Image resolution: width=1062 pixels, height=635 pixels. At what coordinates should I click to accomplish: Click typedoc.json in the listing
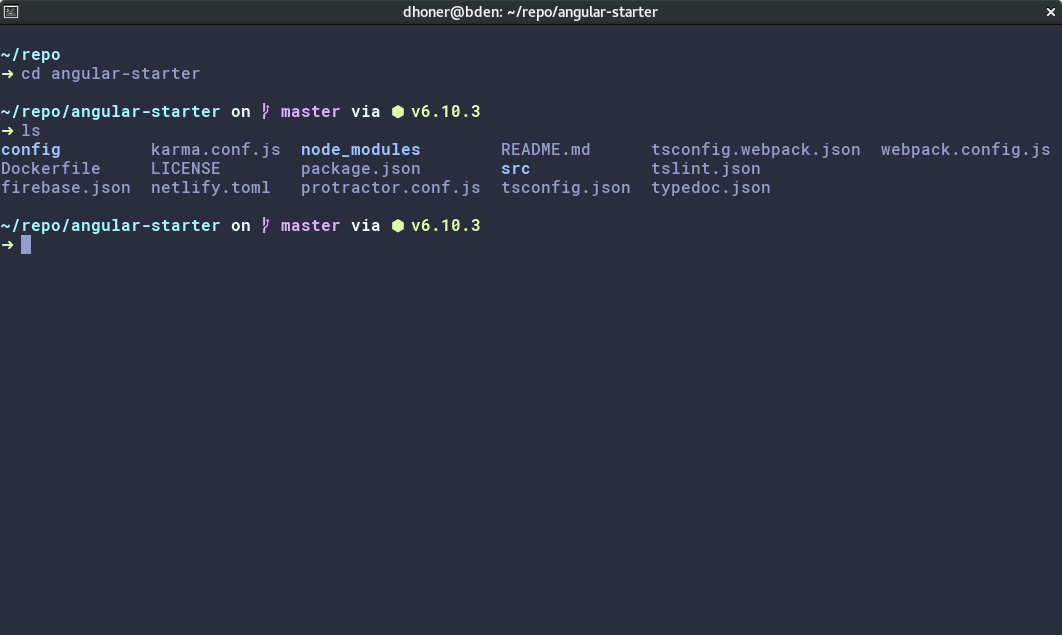tap(710, 188)
